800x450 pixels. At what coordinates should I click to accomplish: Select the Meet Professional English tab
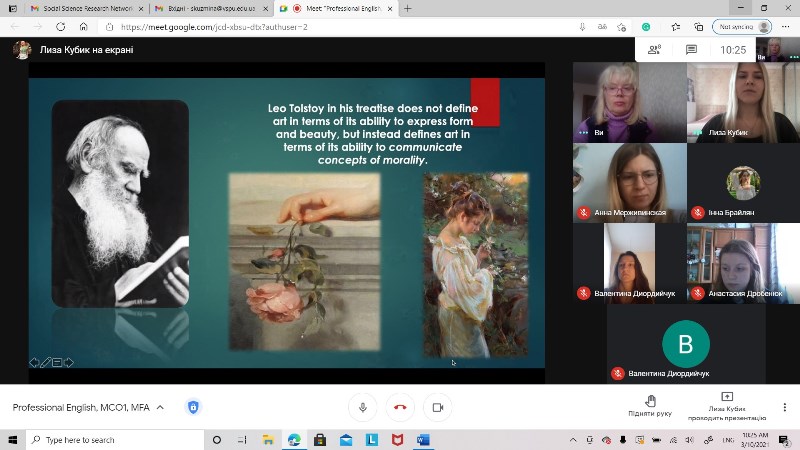pos(337,9)
